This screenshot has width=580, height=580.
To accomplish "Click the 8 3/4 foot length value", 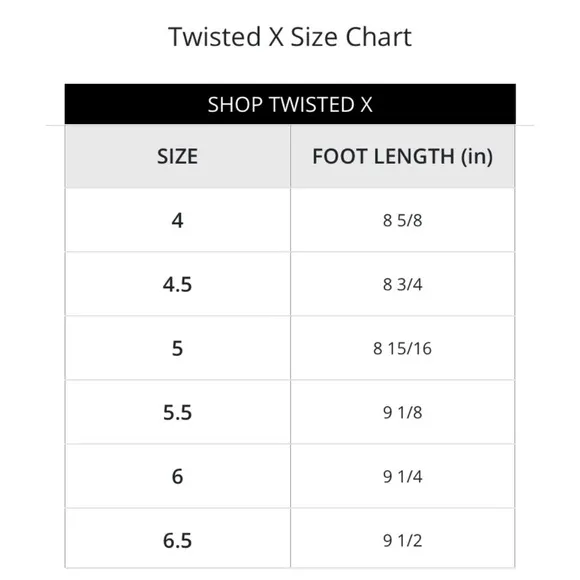I will point(402,284).
